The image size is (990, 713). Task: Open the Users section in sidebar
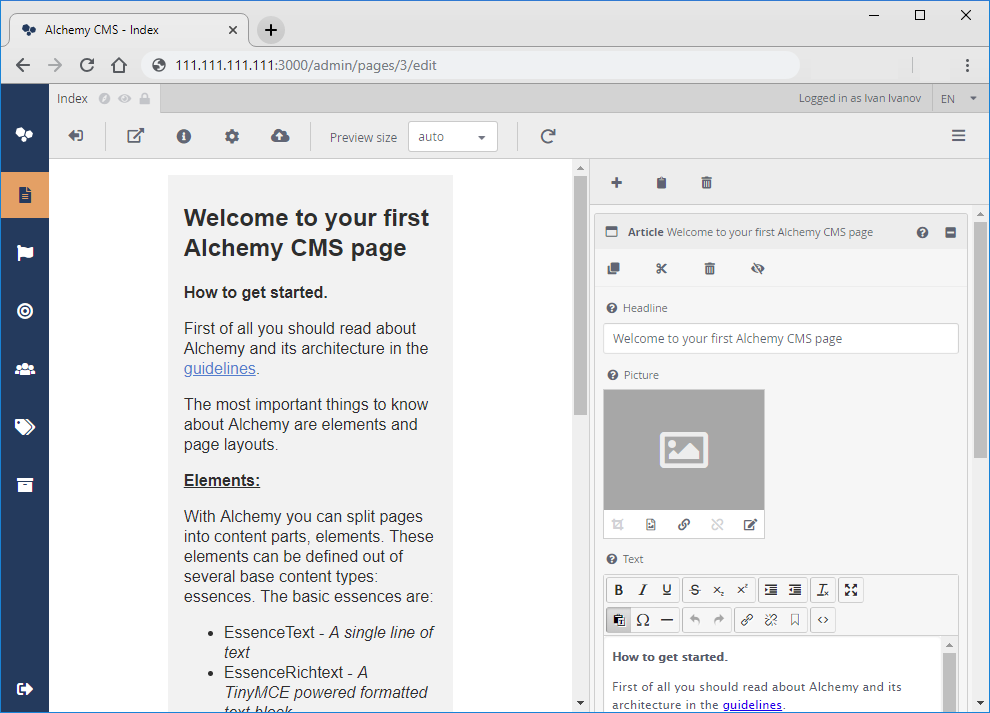pyautogui.click(x=25, y=369)
